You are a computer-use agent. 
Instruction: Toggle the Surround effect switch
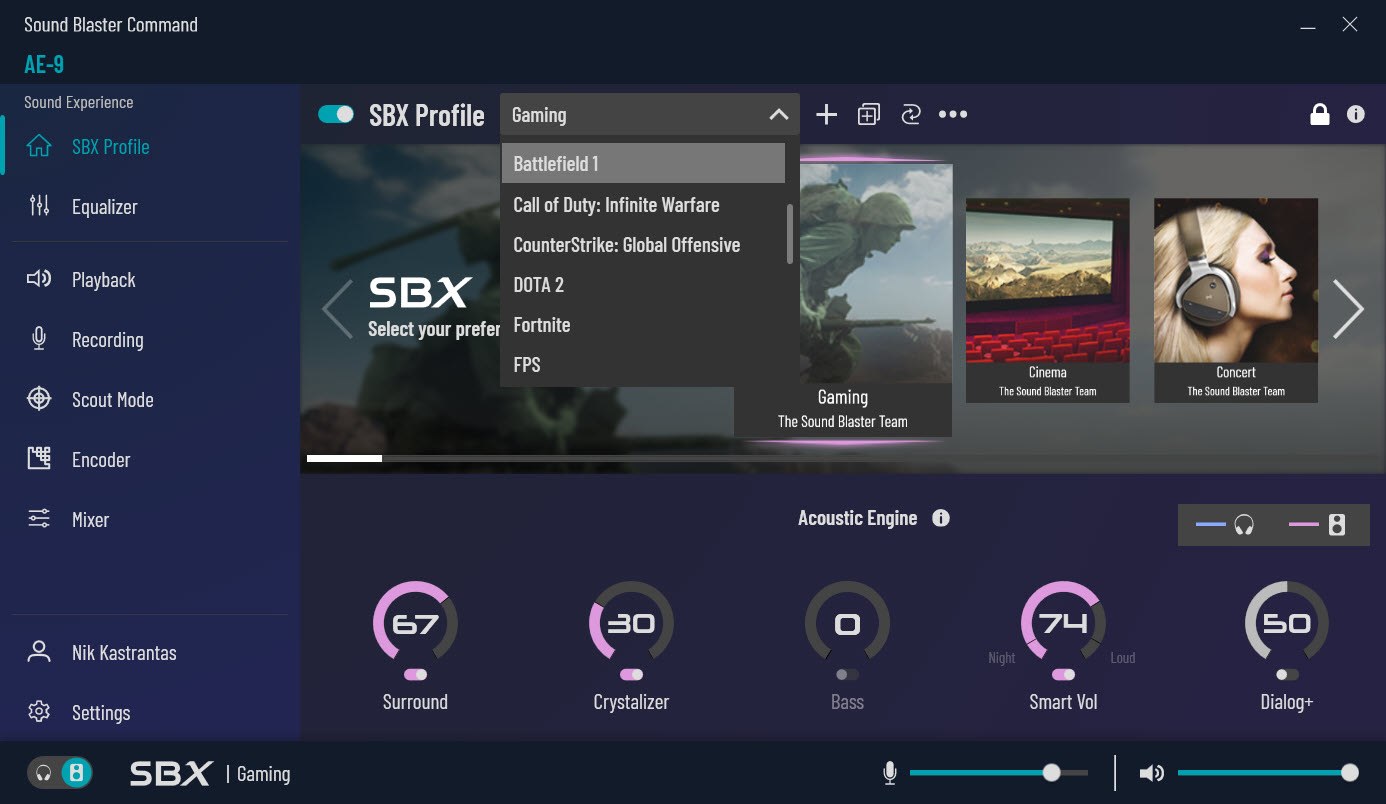(x=415, y=675)
